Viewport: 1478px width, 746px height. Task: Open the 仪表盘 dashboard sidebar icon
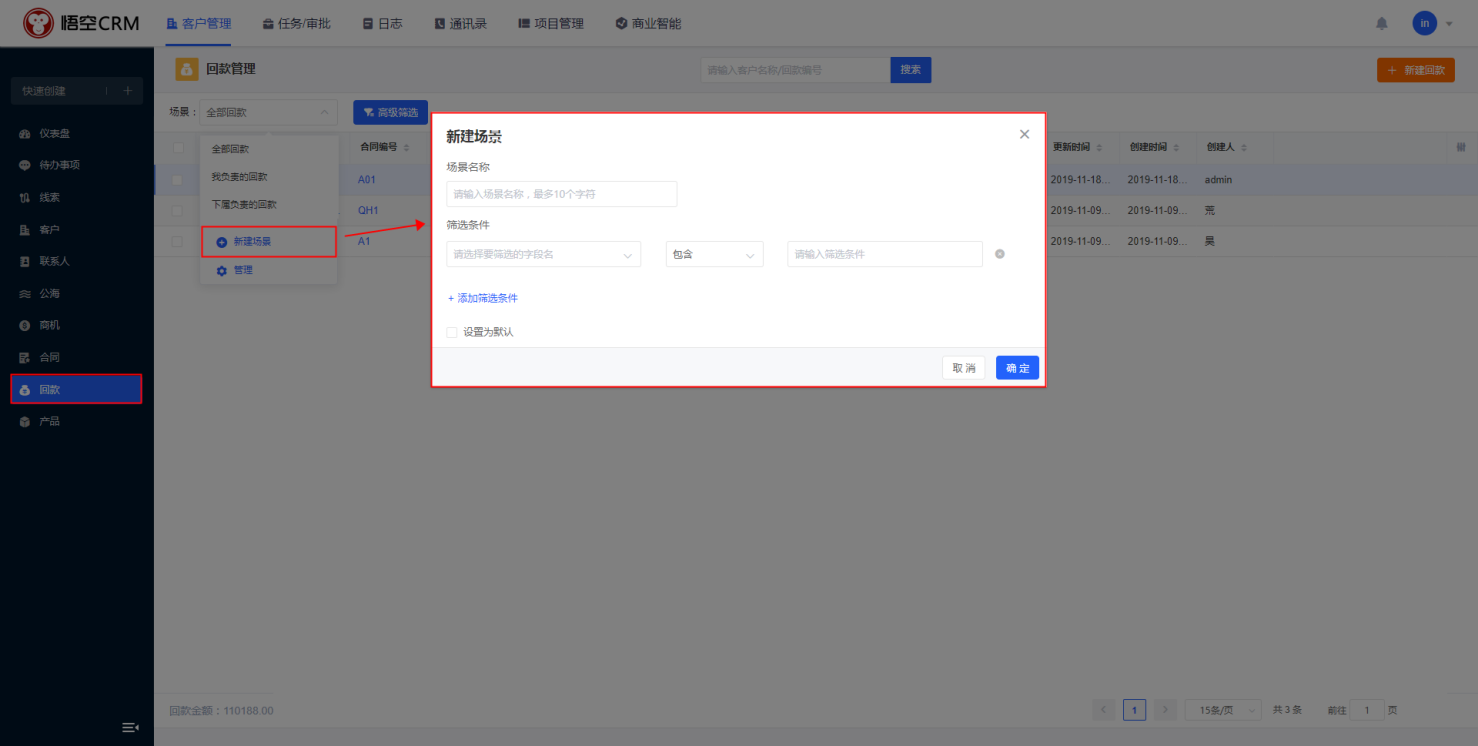(x=25, y=134)
